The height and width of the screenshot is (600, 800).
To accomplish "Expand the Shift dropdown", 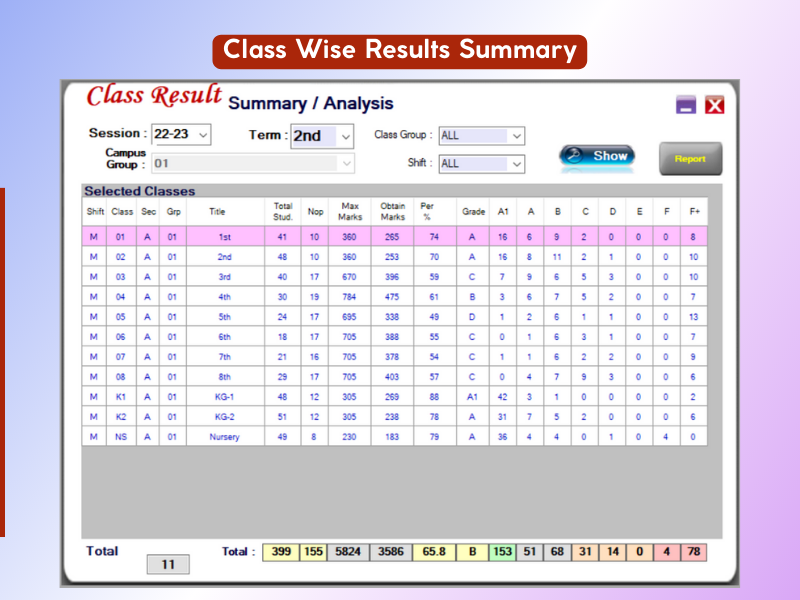I will pos(517,164).
